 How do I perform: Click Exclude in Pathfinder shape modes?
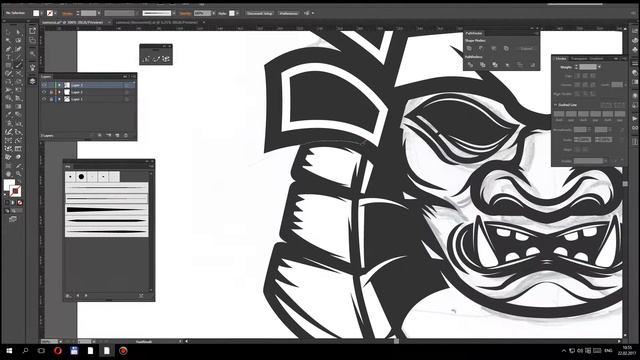coord(507,48)
